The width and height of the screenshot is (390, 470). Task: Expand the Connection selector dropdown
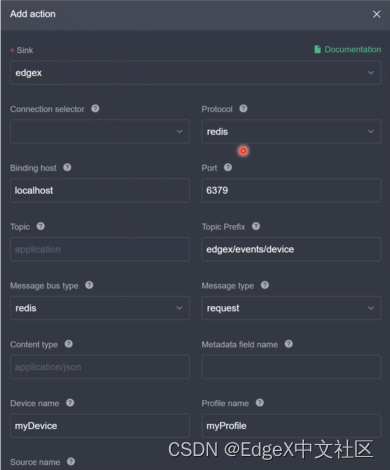pos(100,131)
